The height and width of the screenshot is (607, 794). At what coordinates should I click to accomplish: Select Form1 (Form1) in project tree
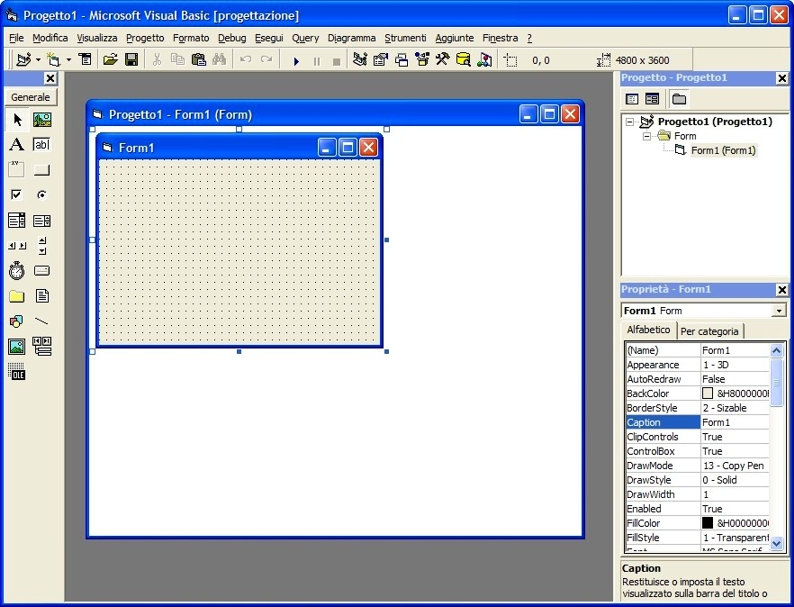723,150
